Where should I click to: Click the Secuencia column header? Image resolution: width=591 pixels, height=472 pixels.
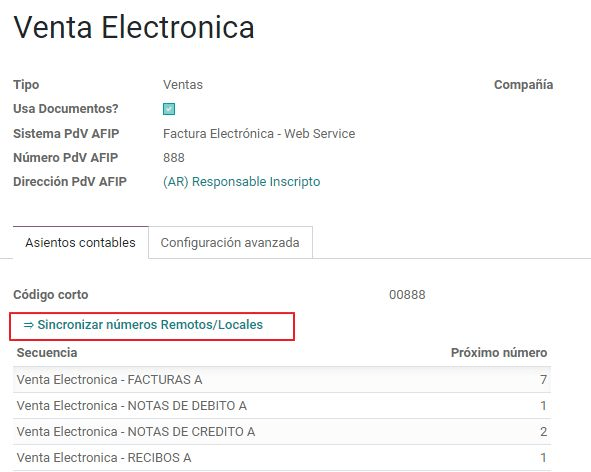[47, 353]
